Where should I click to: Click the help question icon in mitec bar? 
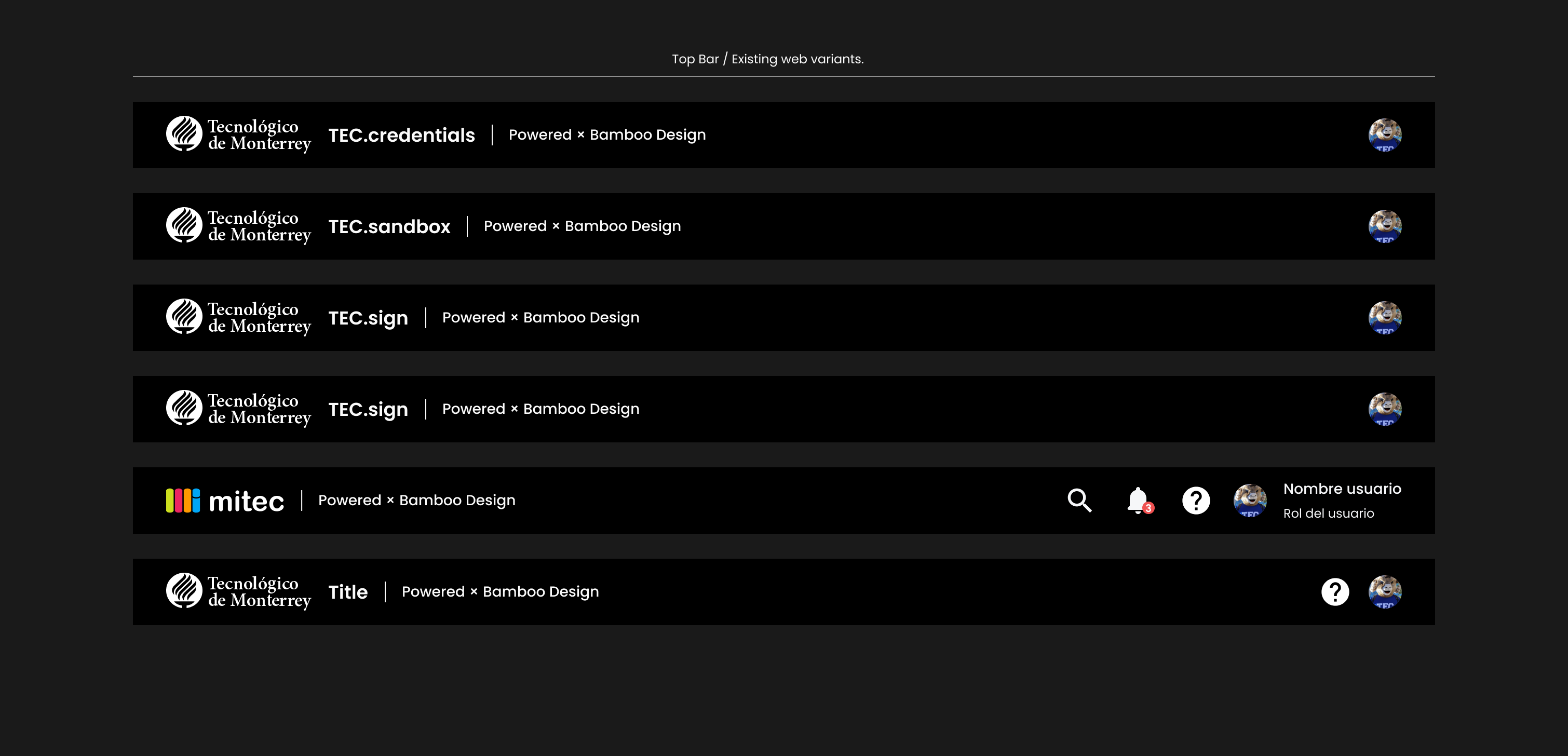(x=1196, y=501)
